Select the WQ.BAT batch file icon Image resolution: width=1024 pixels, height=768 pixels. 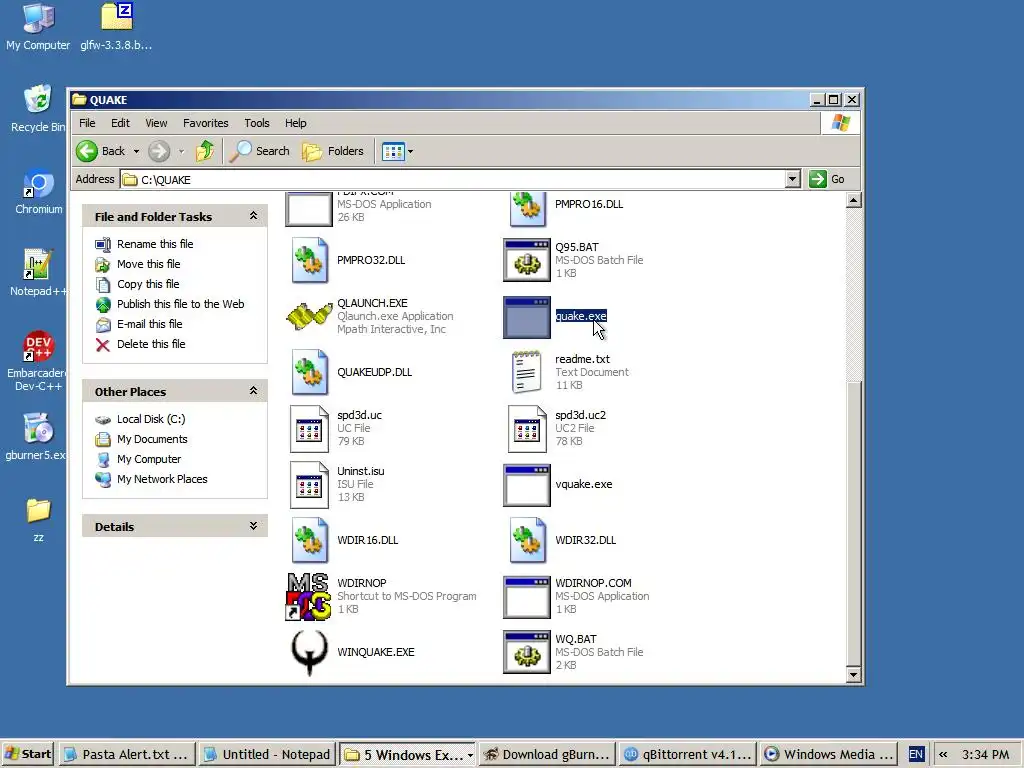pyautogui.click(x=526, y=652)
